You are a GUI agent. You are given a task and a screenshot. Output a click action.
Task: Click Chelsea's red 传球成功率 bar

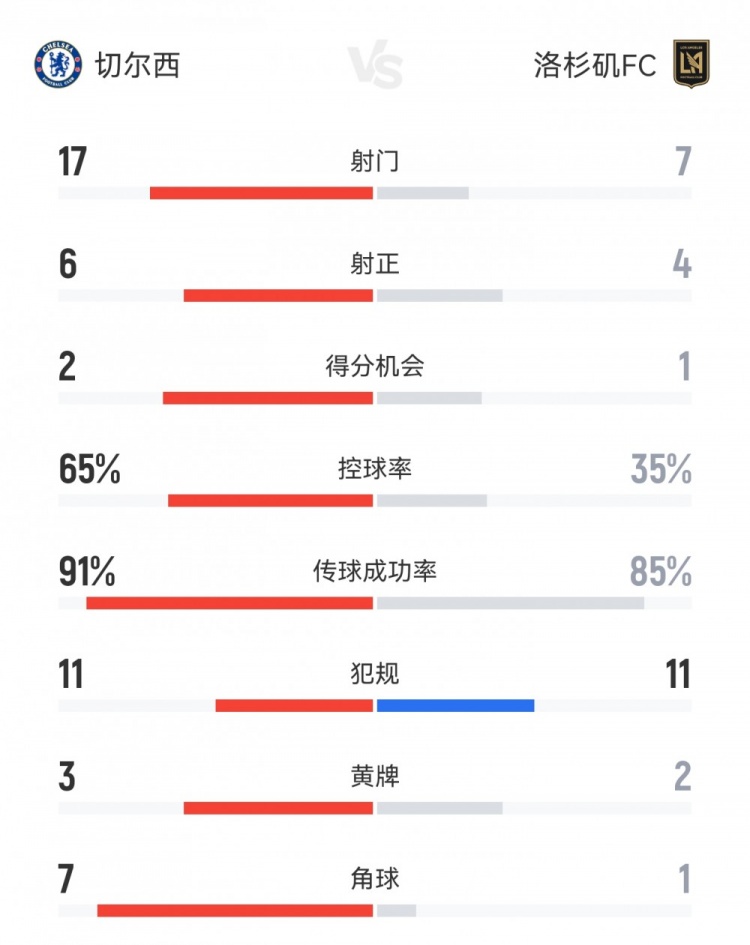click(x=229, y=603)
